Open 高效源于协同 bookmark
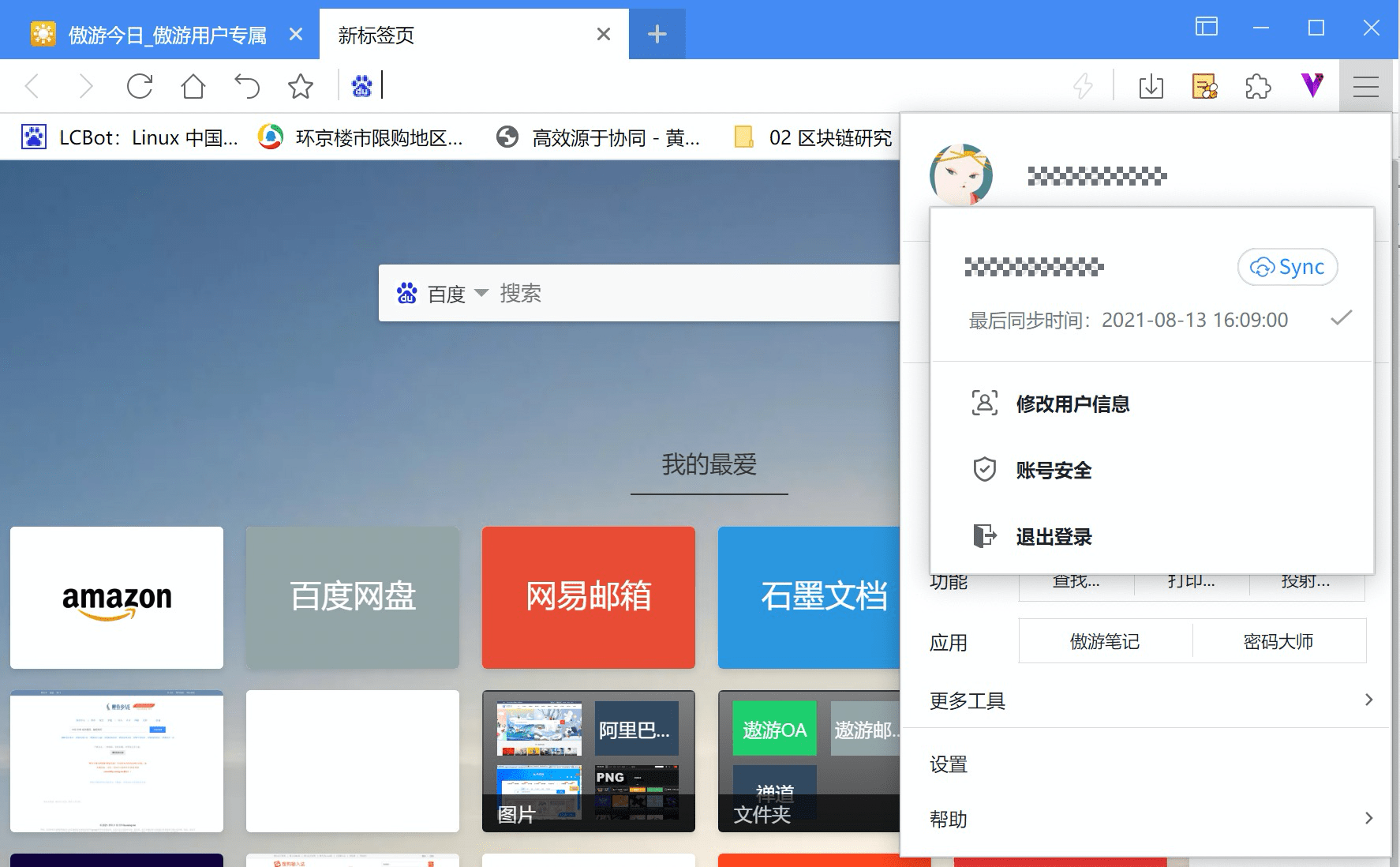The width and height of the screenshot is (1400, 867). coord(597,137)
